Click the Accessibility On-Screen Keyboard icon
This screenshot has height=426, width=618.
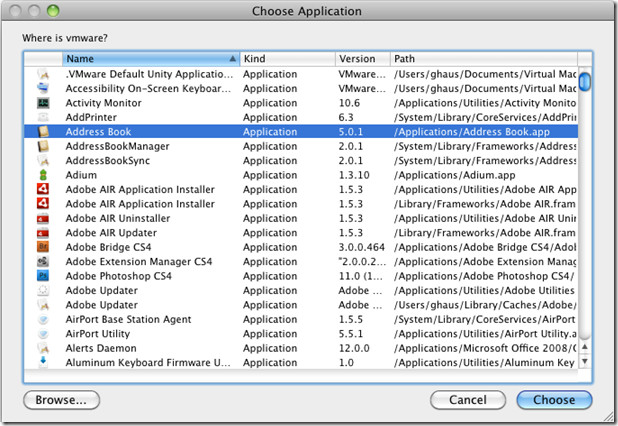click(43, 88)
